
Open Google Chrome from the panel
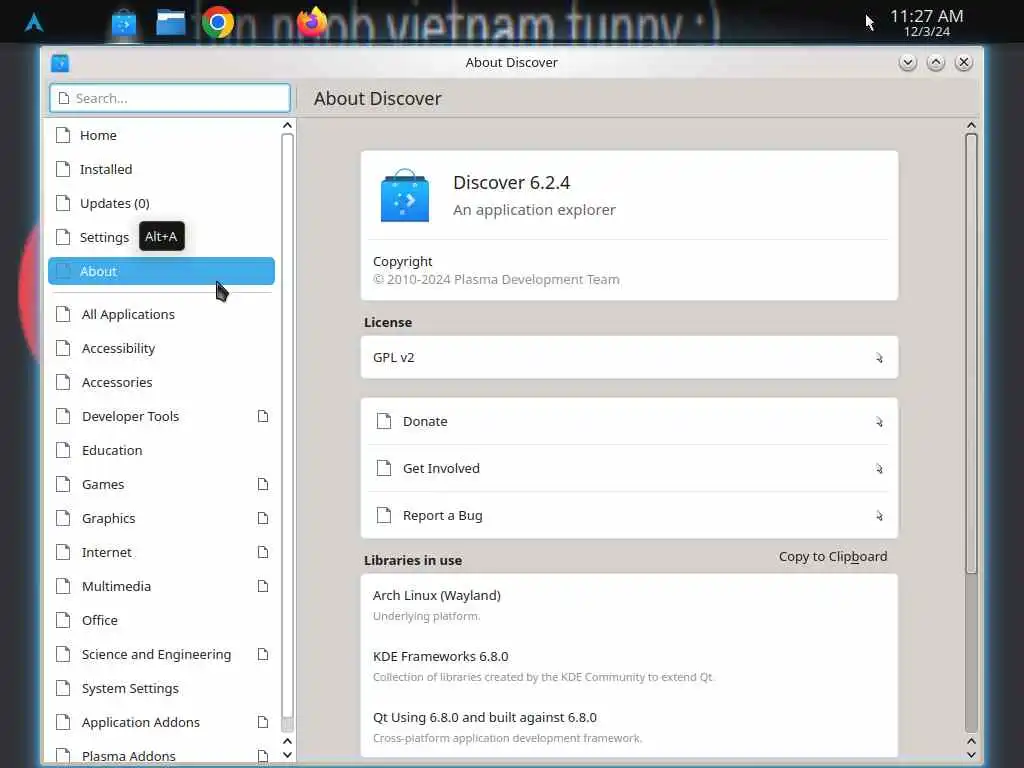pos(217,23)
